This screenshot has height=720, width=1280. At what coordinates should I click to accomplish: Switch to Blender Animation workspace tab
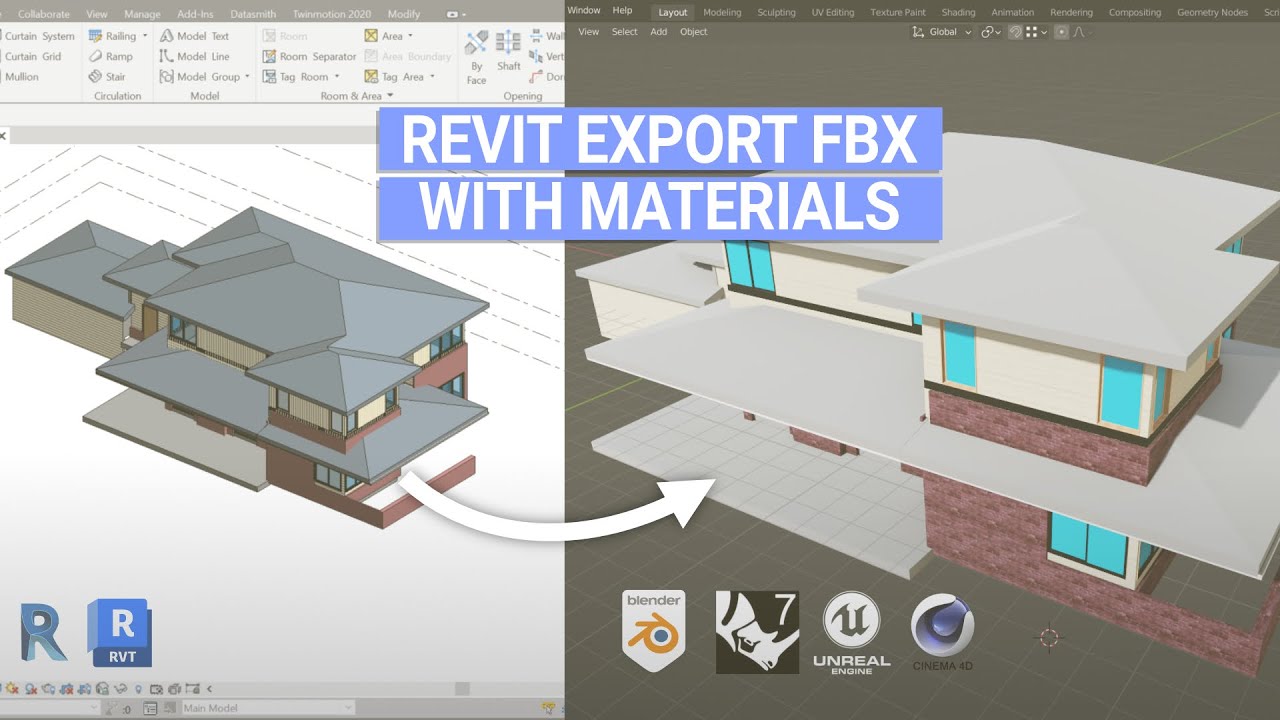pos(1013,12)
